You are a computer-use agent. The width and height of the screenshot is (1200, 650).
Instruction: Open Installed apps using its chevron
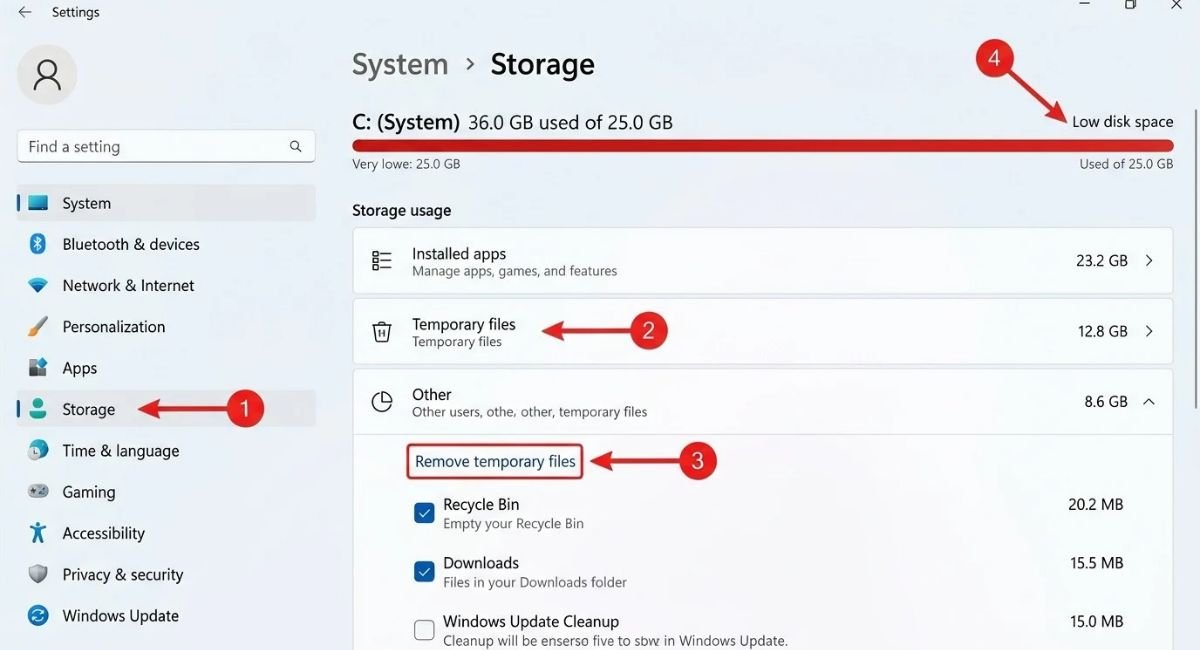(x=1149, y=260)
